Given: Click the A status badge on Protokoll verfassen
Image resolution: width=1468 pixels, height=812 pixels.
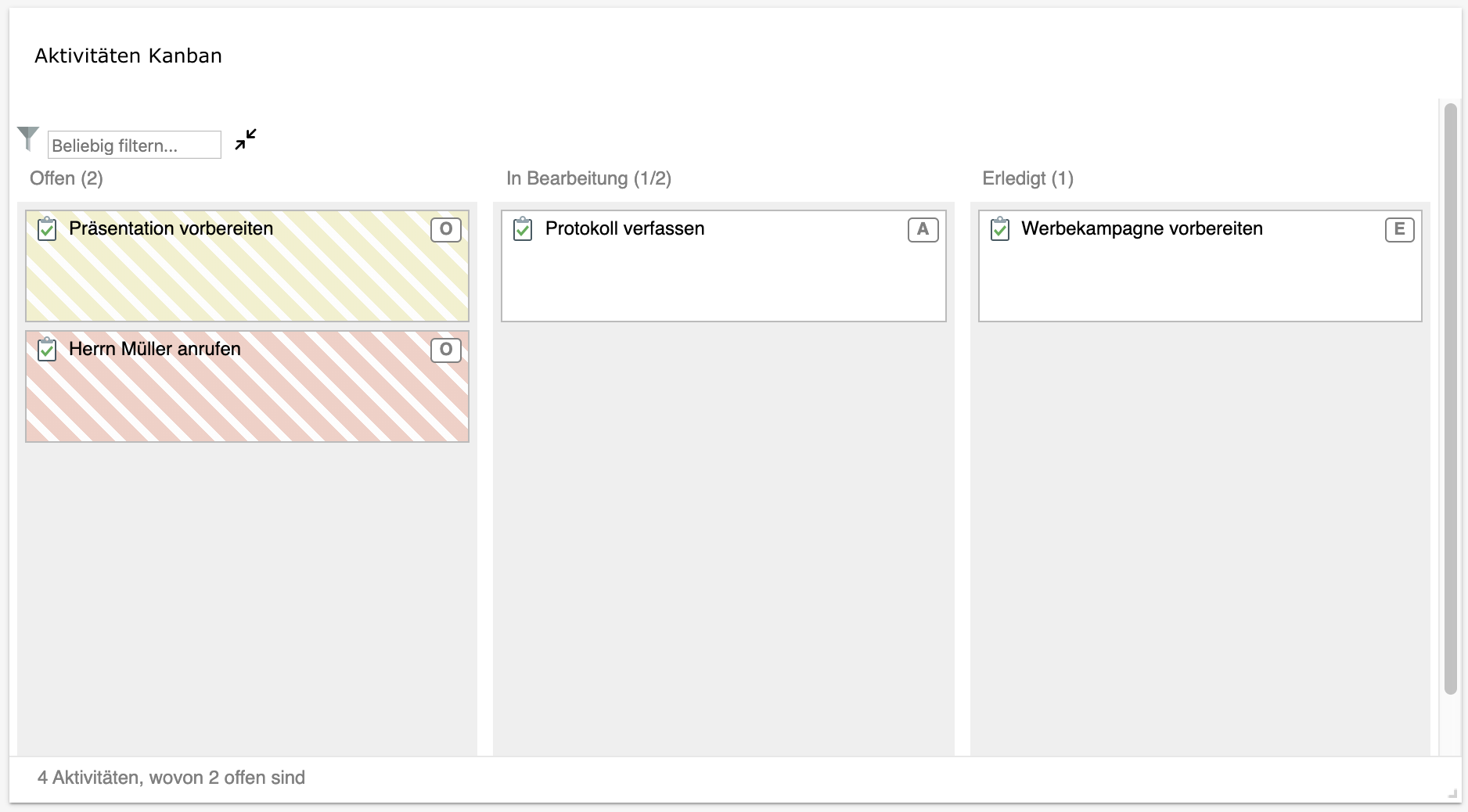Looking at the screenshot, I should [x=923, y=229].
